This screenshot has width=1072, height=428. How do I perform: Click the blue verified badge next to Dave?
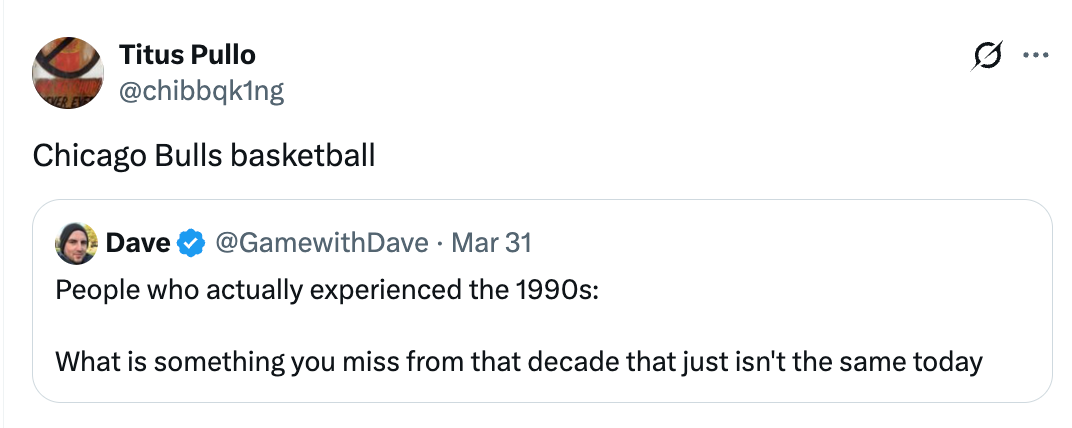[x=191, y=243]
